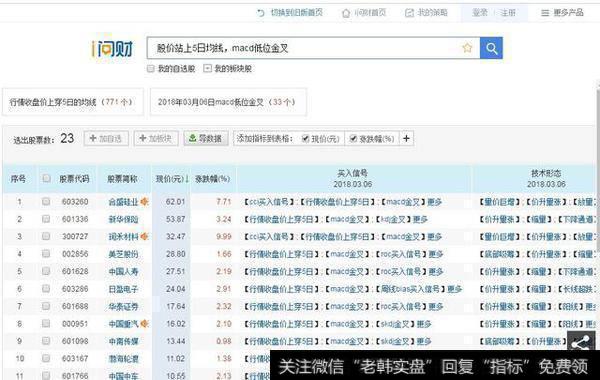
Task: Click the 注册 register link
Action: pos(508,13)
